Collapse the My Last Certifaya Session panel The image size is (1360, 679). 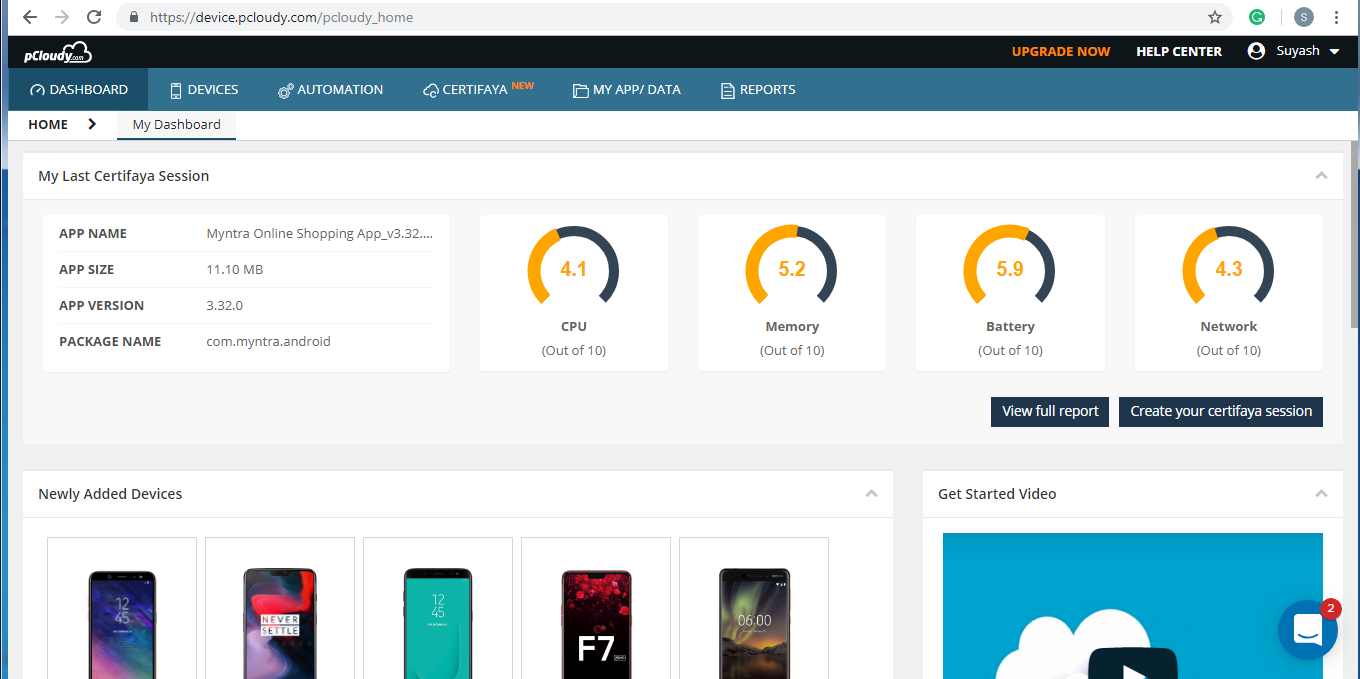(x=1321, y=176)
